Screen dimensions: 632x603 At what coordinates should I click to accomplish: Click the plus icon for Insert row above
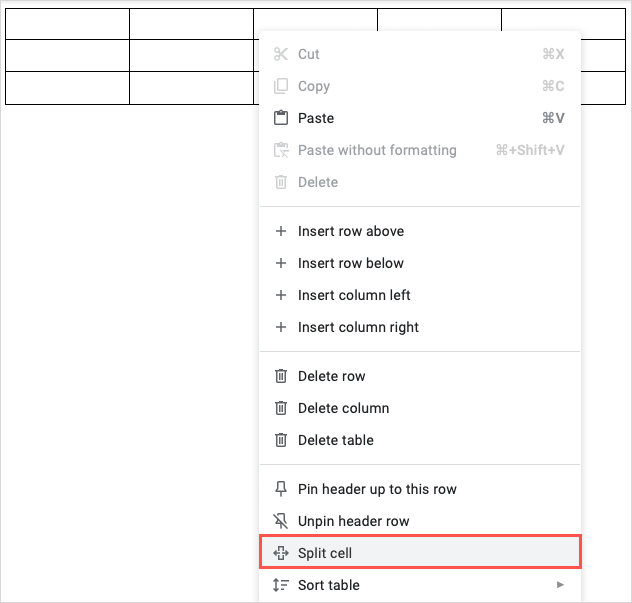click(281, 231)
